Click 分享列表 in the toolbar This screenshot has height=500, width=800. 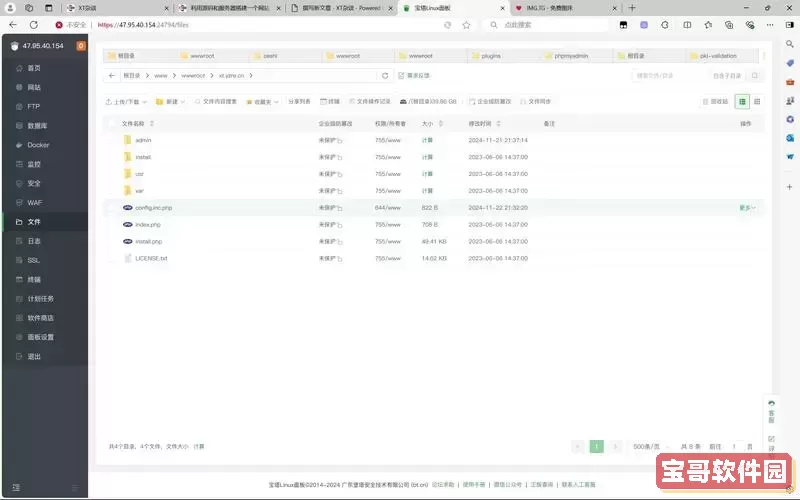point(299,102)
